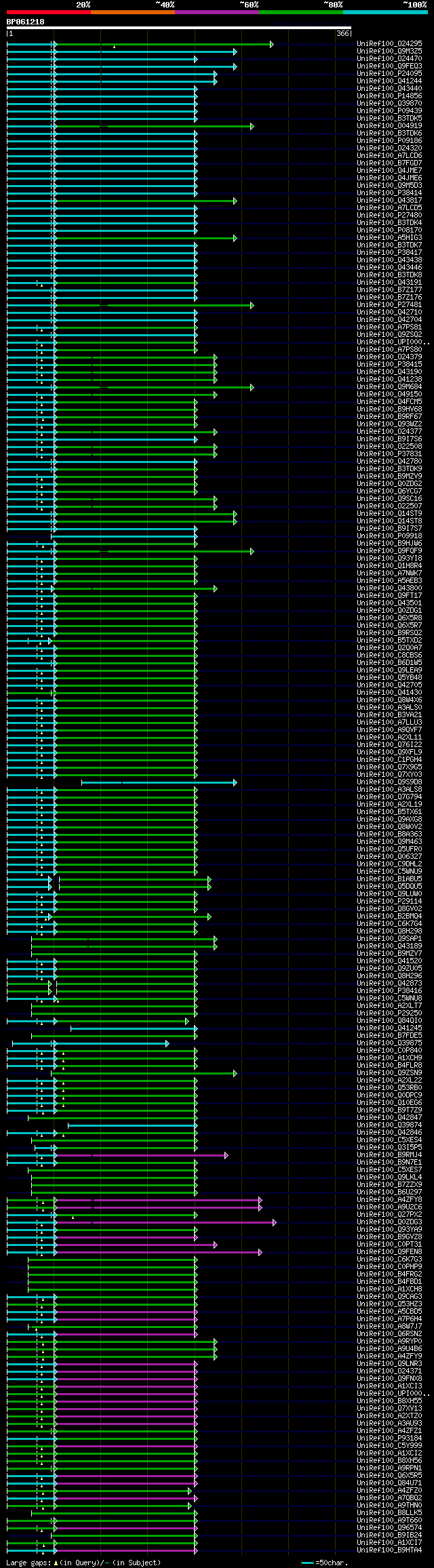
Task: Select hit label UniRef100_Q9FEQ3
Action: click(389, 66)
